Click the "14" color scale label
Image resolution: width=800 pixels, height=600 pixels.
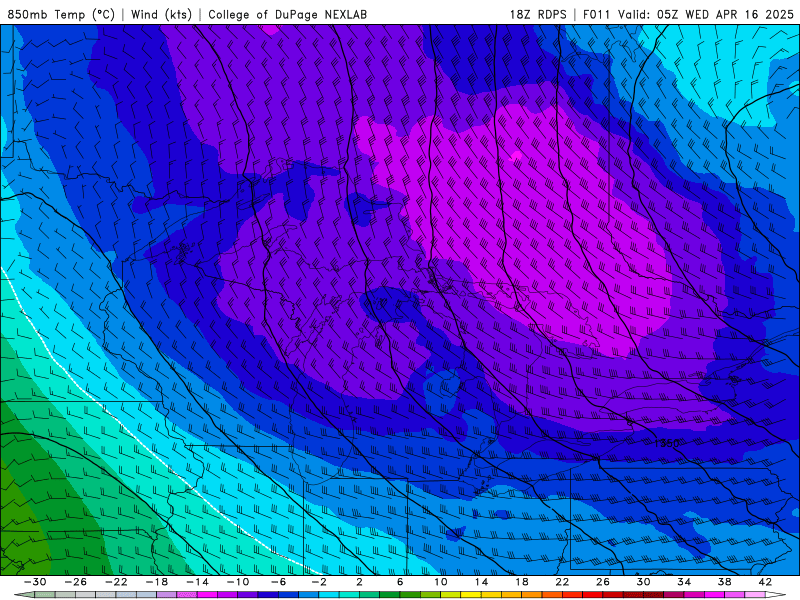coord(481,582)
